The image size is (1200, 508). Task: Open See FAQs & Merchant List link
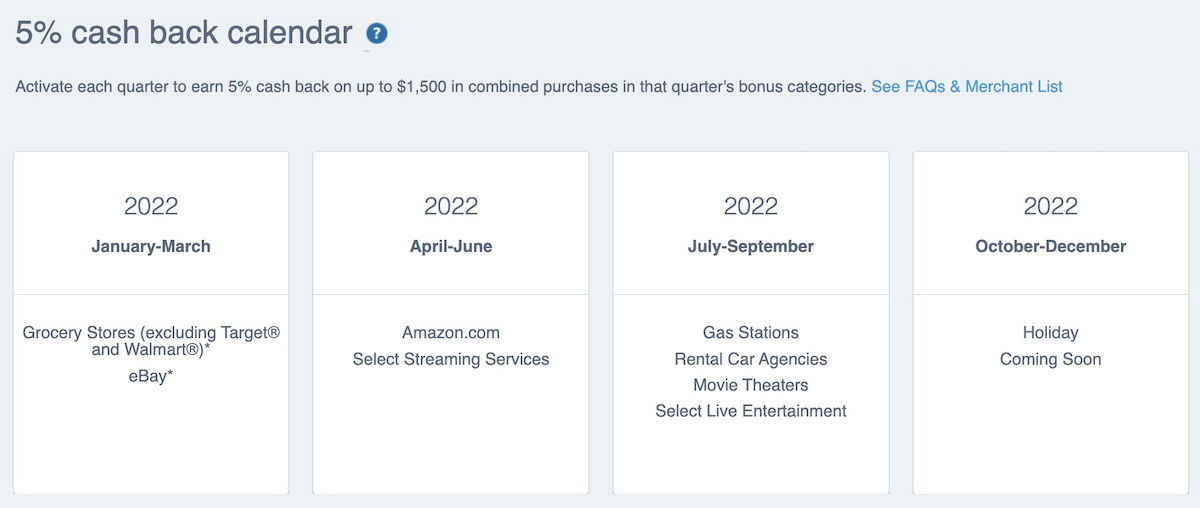967,87
